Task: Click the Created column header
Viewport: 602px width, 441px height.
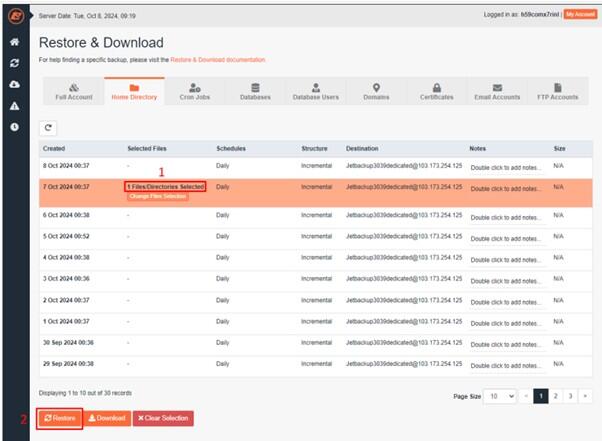Action: [54, 149]
